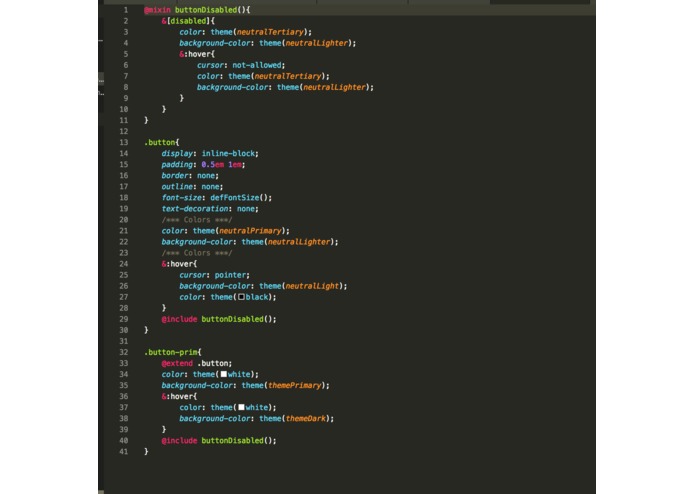Click the .button-prim{ selector

[173, 352]
